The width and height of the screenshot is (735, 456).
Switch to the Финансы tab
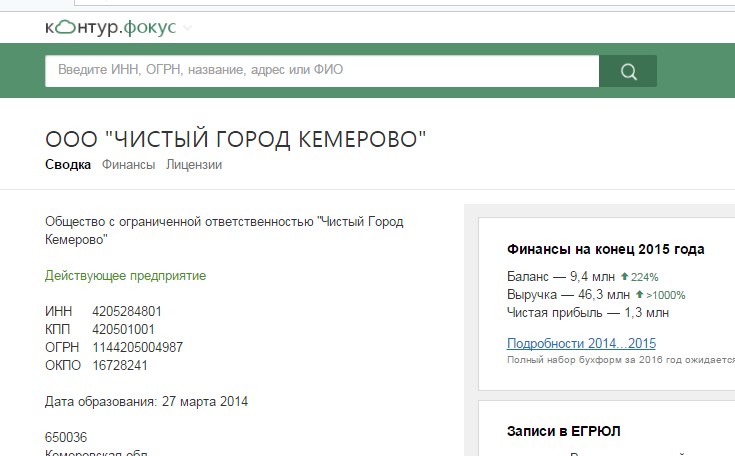(x=128, y=165)
